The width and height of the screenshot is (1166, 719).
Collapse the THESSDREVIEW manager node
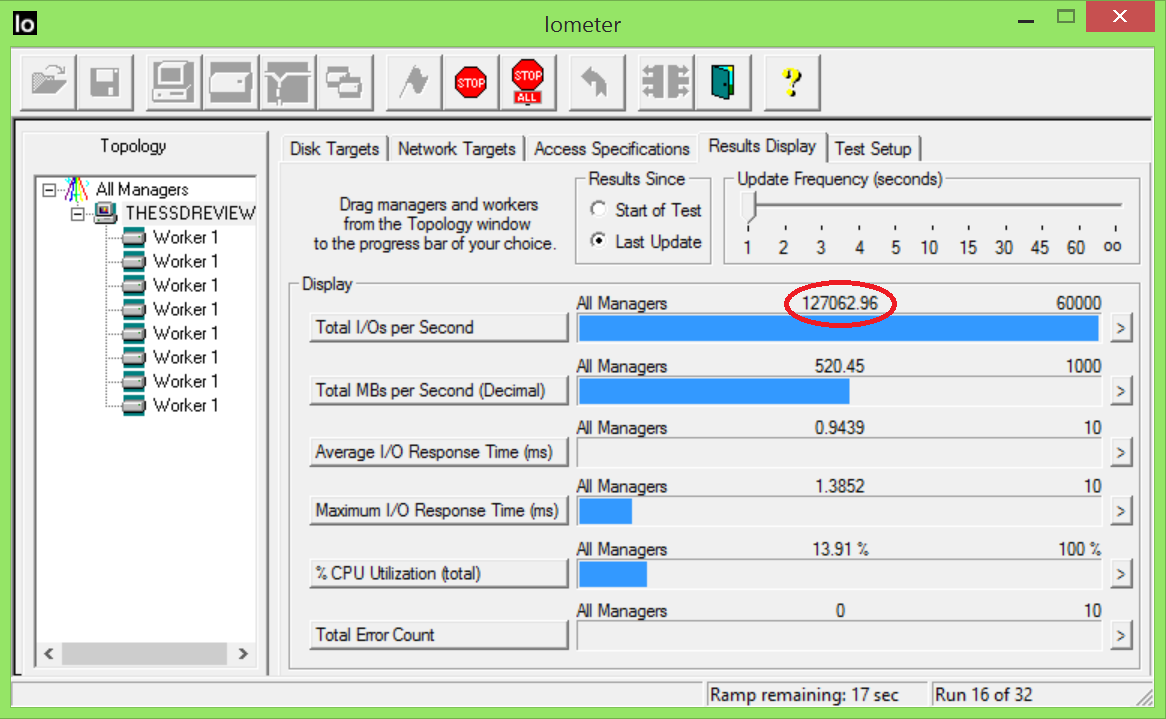(x=77, y=213)
